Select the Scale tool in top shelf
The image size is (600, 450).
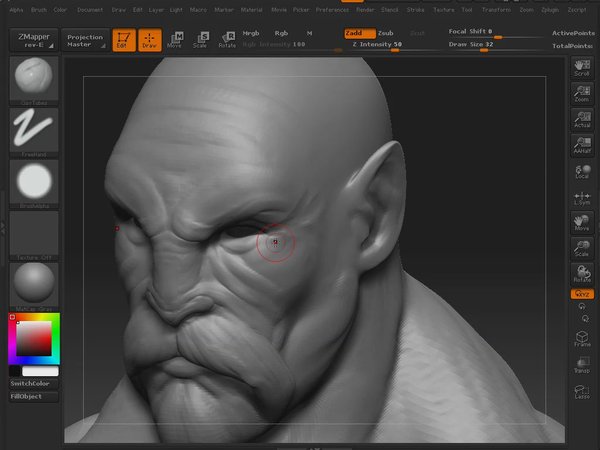(201, 40)
